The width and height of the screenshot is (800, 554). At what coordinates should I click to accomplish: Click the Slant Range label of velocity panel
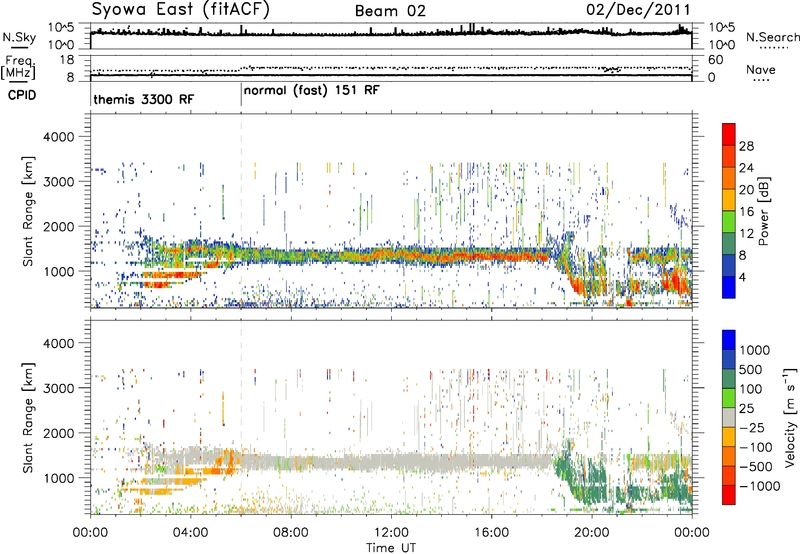tap(28, 417)
